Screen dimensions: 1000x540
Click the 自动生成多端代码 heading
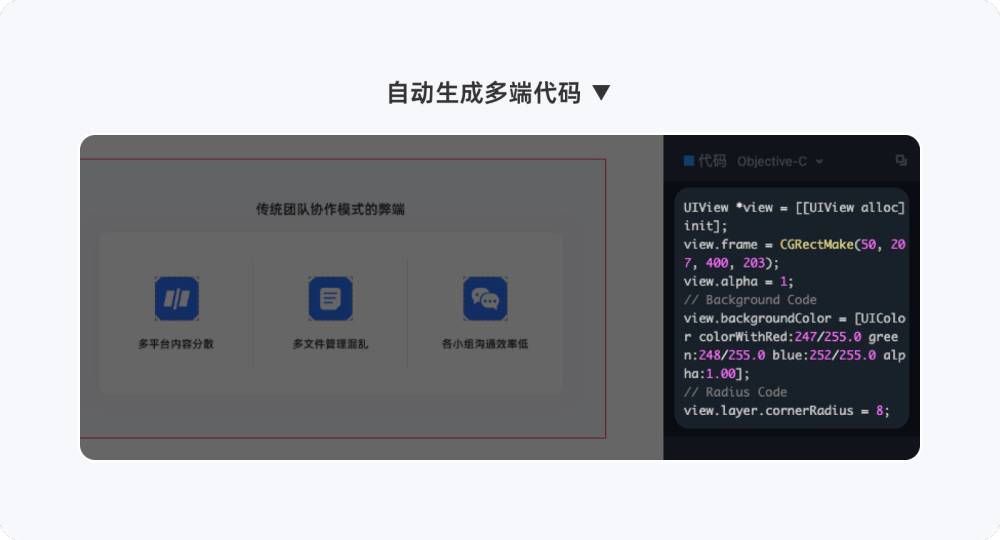point(484,93)
